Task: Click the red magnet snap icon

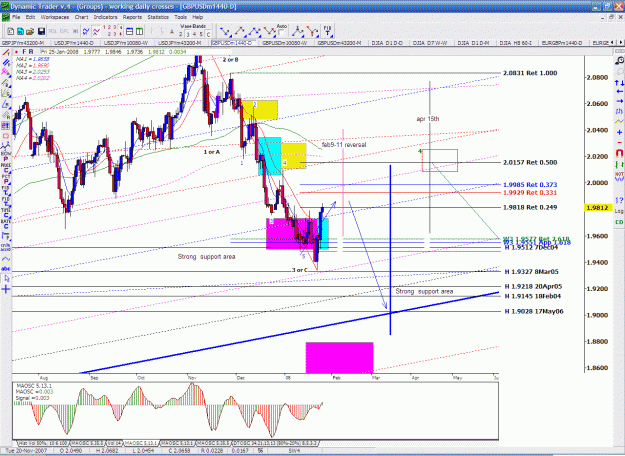Action: (619, 153)
